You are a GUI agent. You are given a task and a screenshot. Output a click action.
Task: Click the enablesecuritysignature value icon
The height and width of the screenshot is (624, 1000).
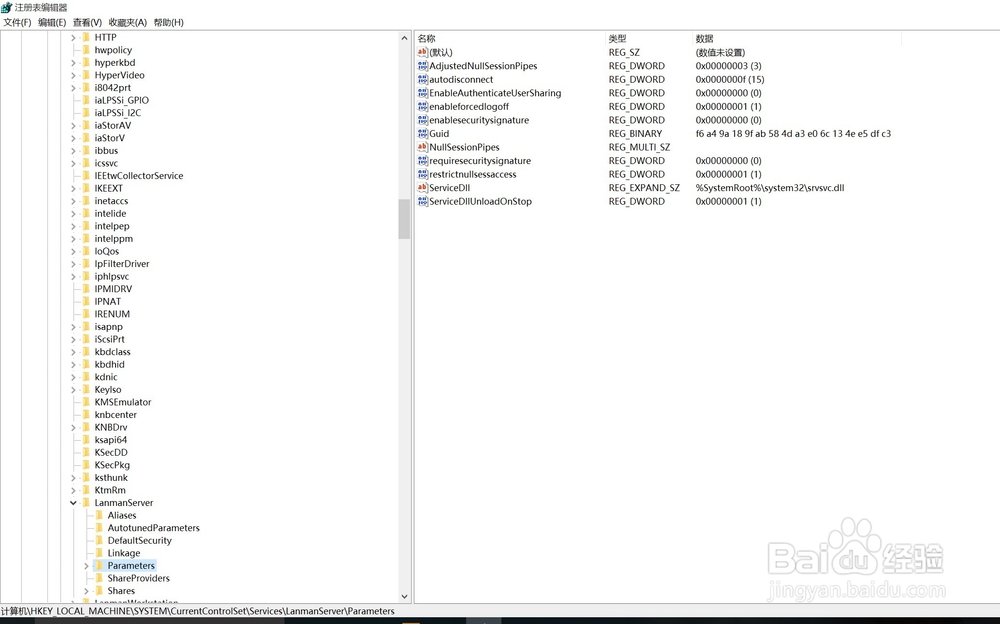point(422,120)
